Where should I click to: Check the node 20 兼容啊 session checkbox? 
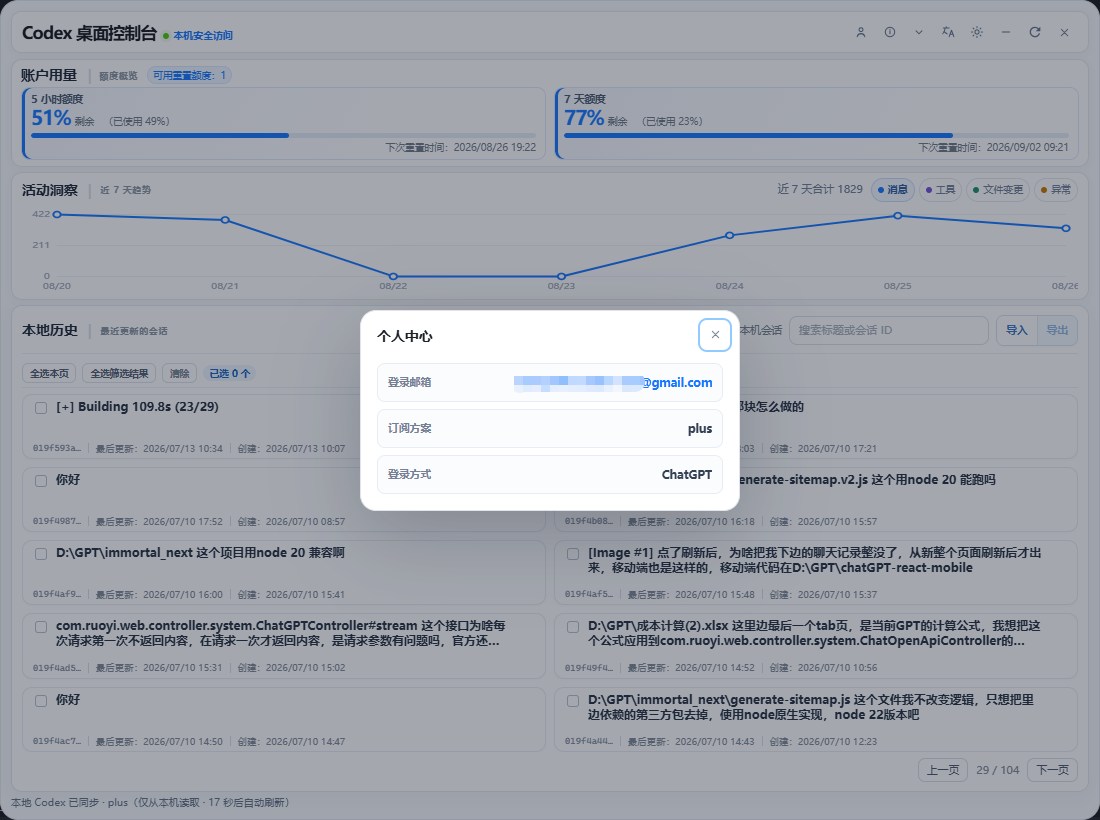pos(41,553)
